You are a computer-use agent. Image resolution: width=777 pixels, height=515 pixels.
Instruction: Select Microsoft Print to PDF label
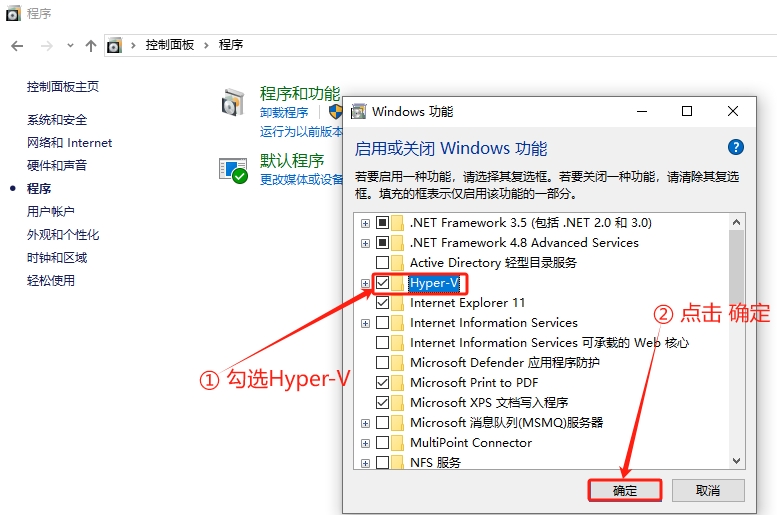pyautogui.click(x=474, y=383)
